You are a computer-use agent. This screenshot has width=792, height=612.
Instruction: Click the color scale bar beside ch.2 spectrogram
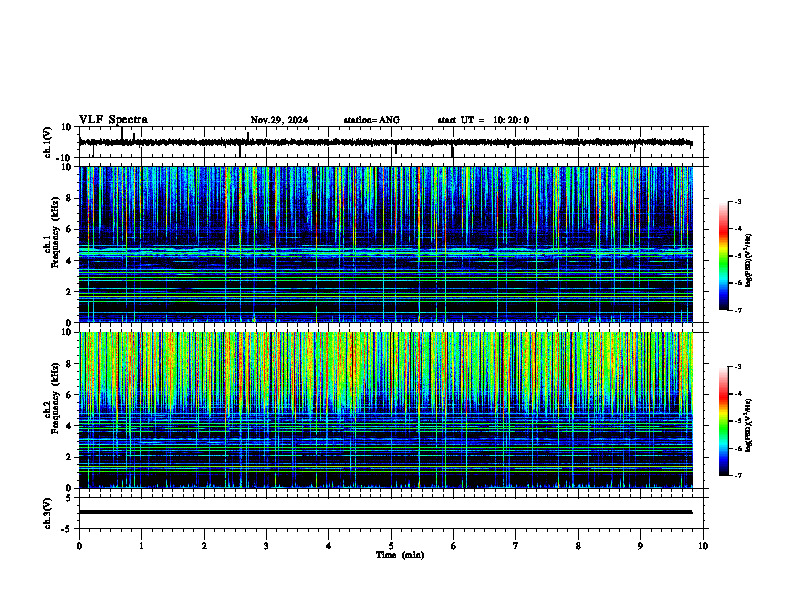click(x=724, y=421)
